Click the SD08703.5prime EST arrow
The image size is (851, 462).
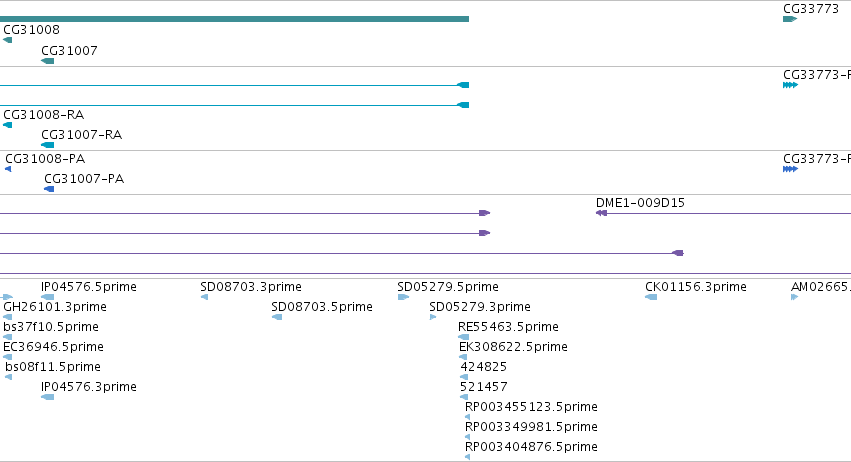(x=277, y=317)
